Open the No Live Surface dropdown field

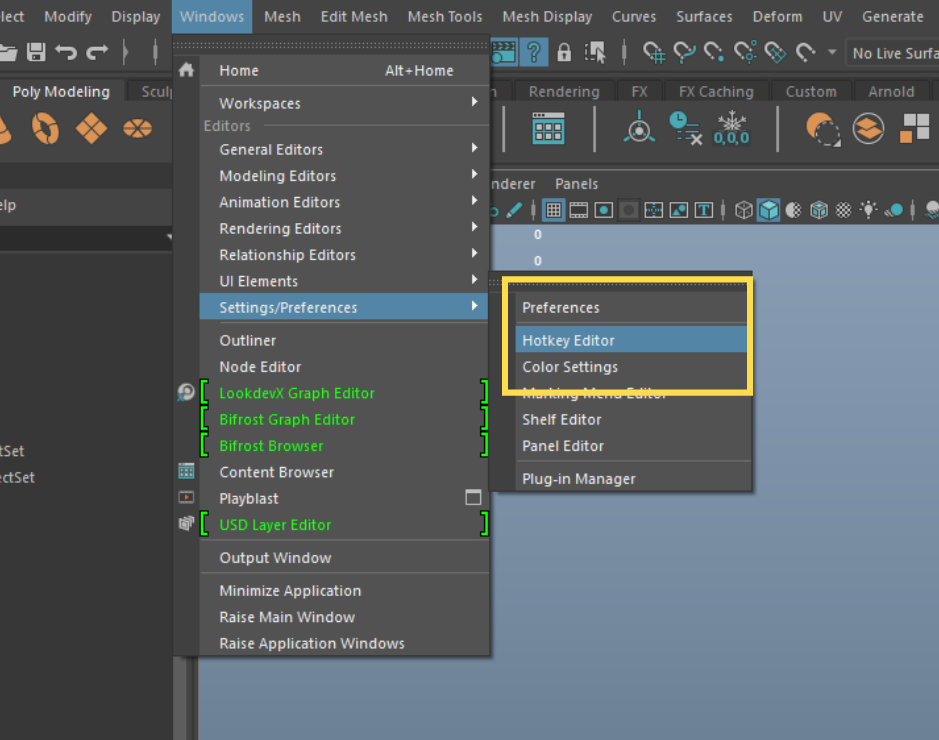[x=892, y=53]
